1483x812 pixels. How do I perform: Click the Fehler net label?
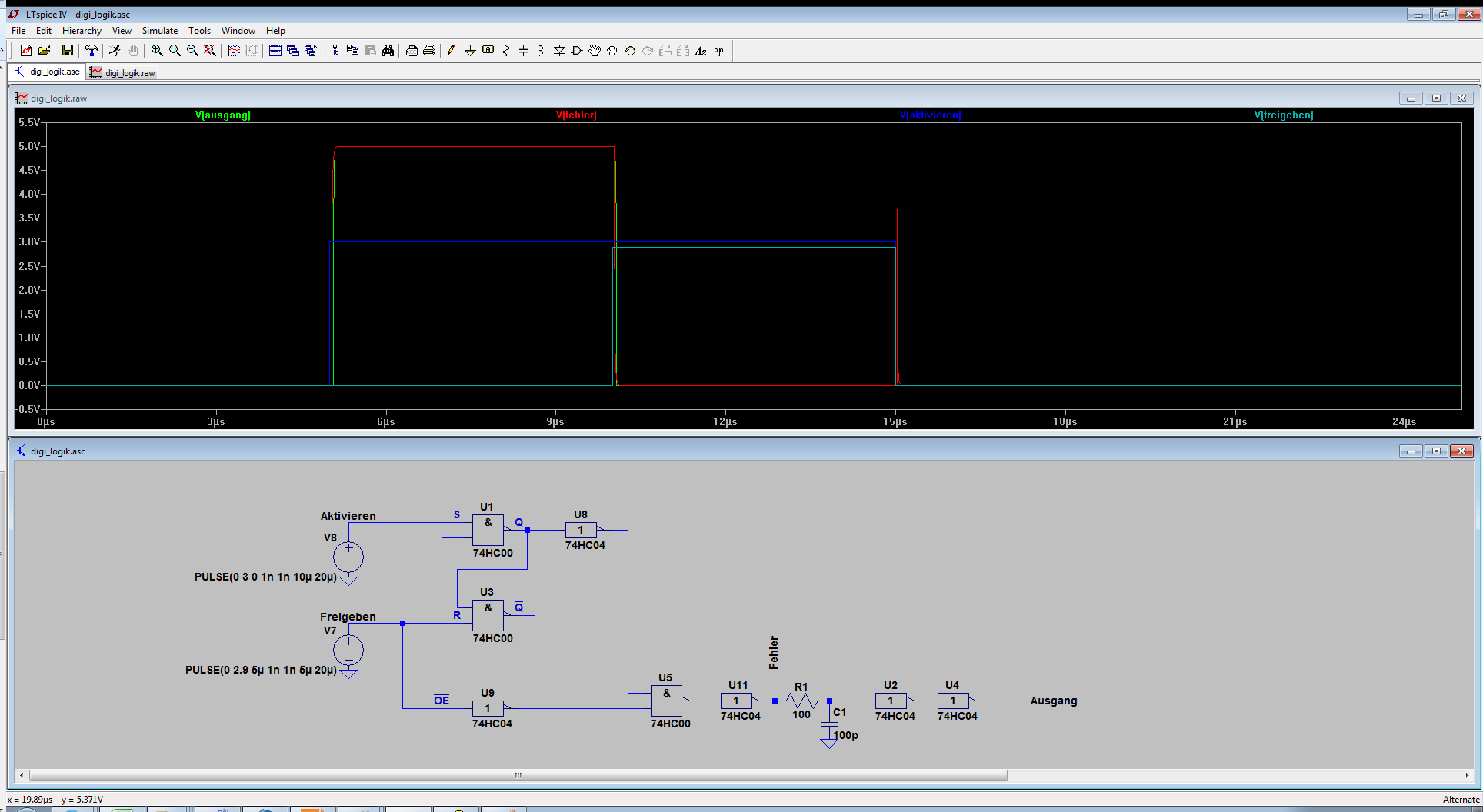click(774, 652)
